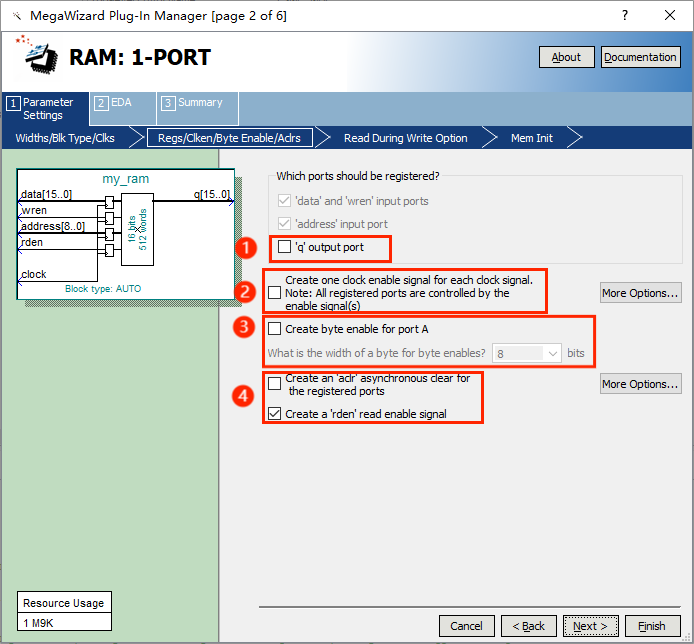Open the byte width dropdown showing 8
This screenshot has width=694, height=644.
[527, 353]
